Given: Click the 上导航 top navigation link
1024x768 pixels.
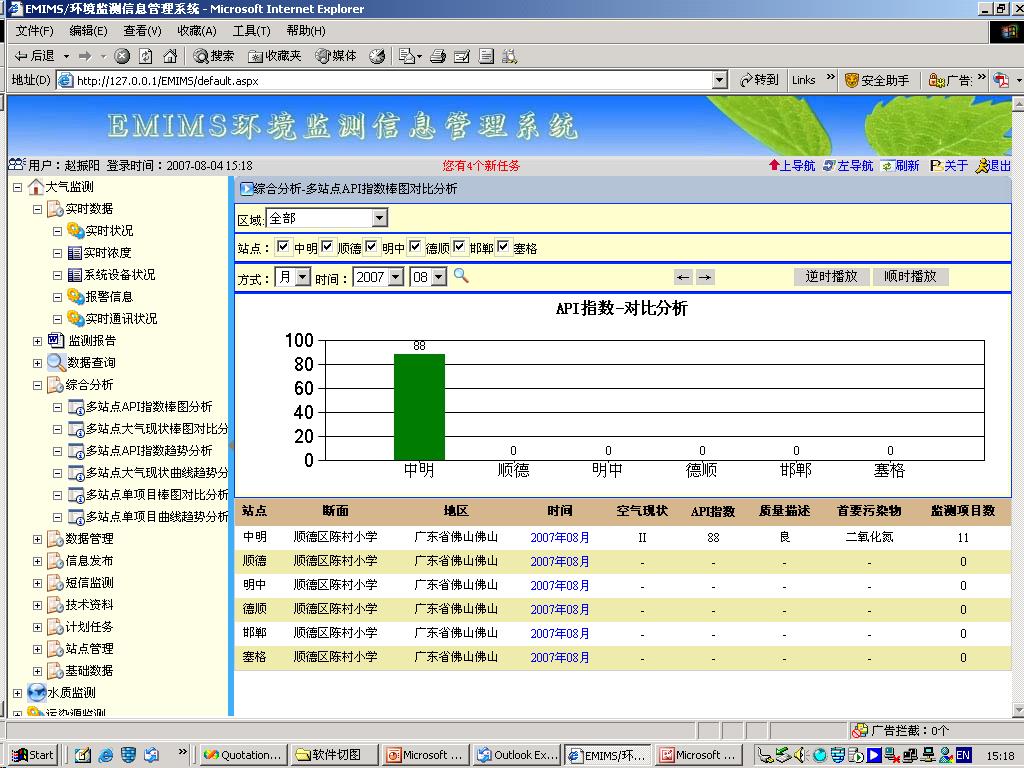Looking at the screenshot, I should pos(792,166).
